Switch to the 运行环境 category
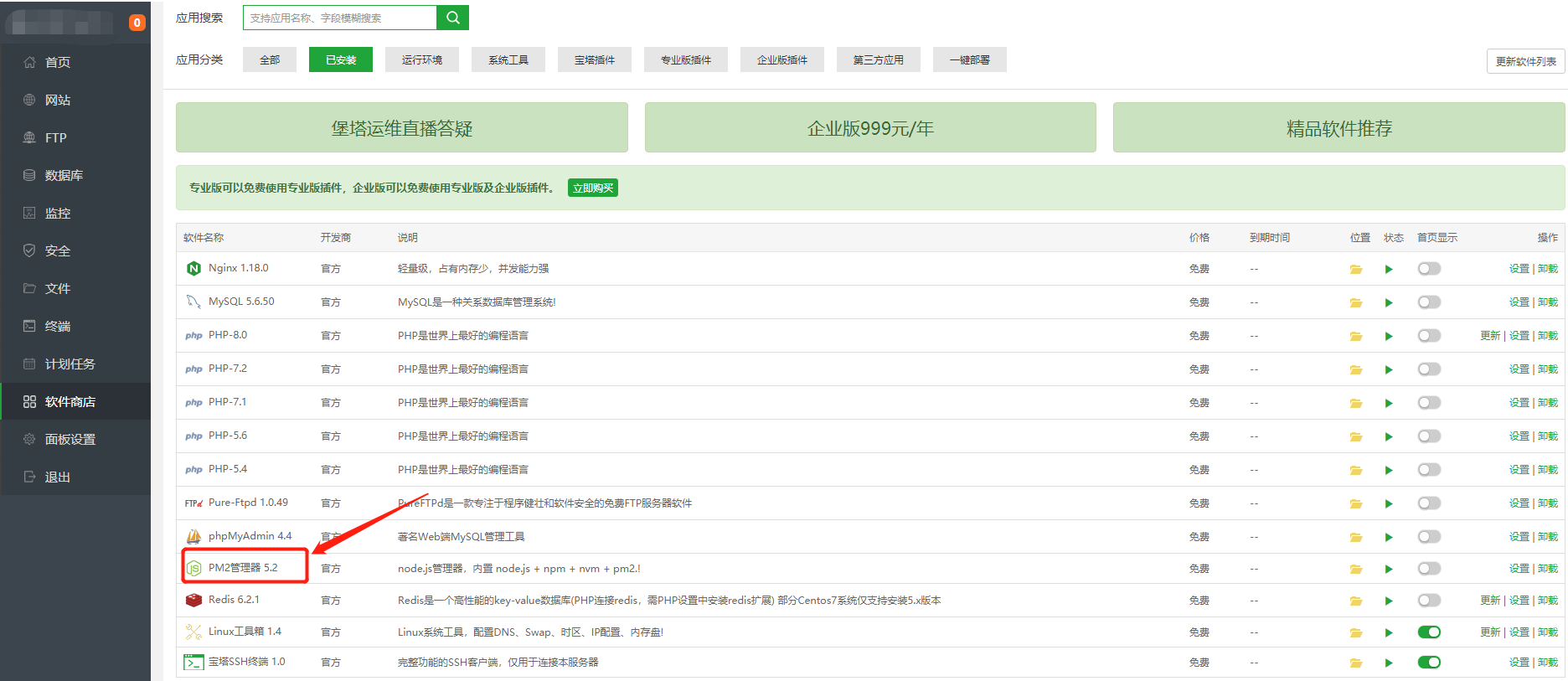The width and height of the screenshot is (1568, 681). [x=422, y=59]
